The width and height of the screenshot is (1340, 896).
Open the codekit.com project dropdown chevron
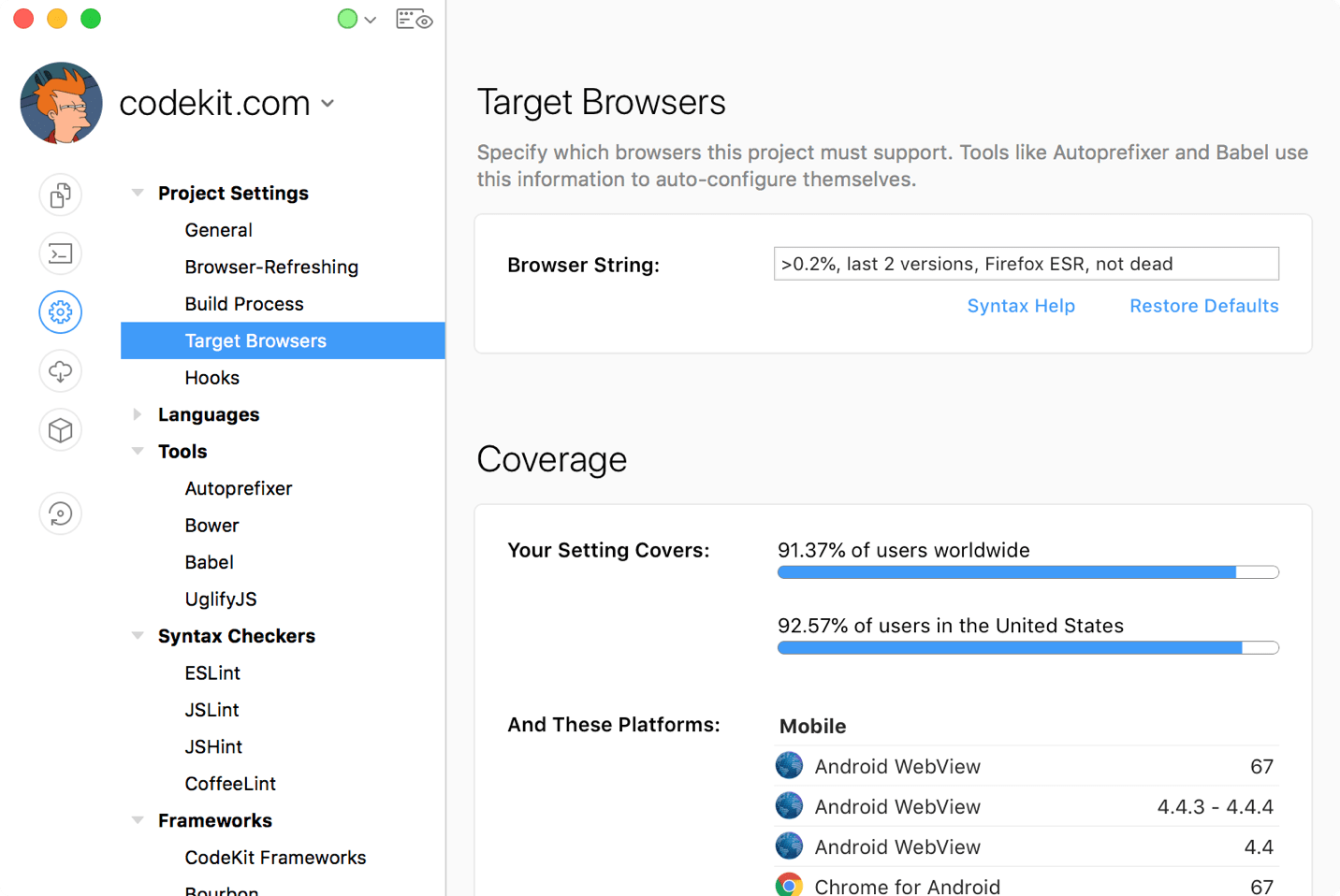pos(328,104)
